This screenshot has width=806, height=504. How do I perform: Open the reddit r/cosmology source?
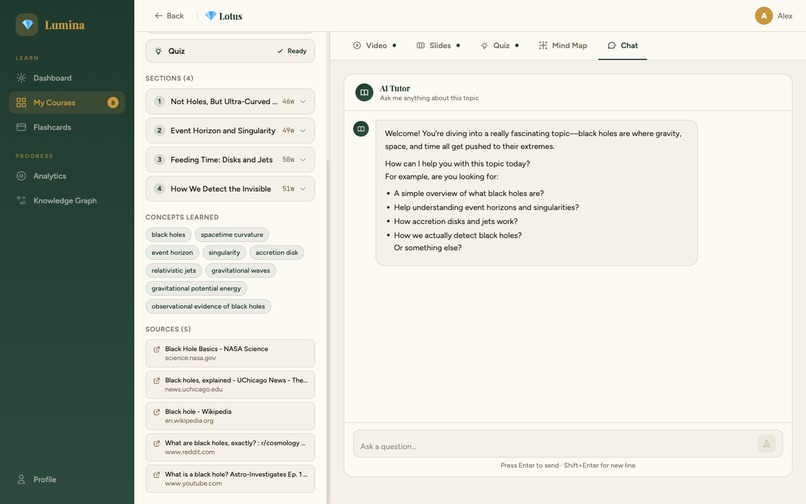point(230,447)
